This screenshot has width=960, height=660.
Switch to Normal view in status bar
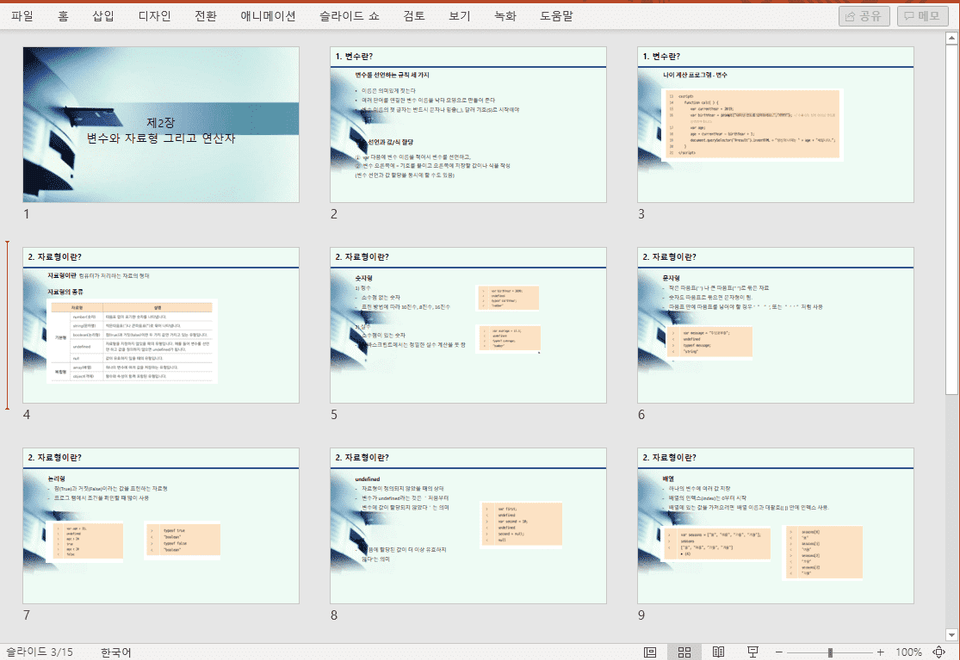(x=650, y=652)
